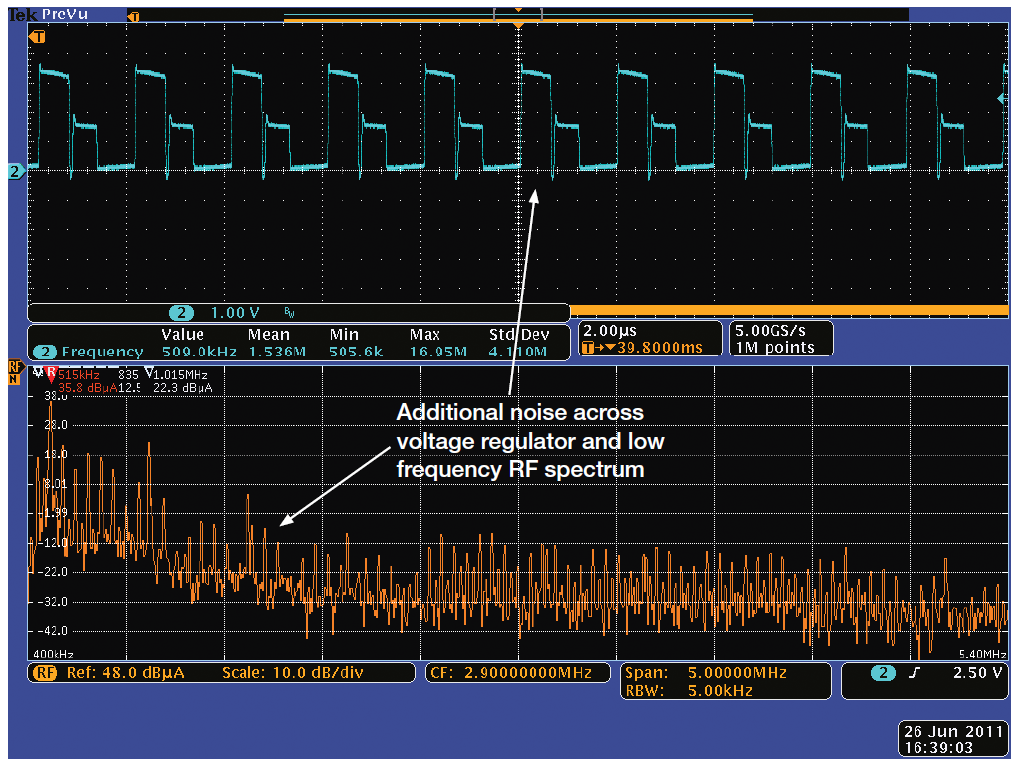Click the trigger level arrow on right edge
This screenshot has width=1016, height=764.
(1001, 99)
